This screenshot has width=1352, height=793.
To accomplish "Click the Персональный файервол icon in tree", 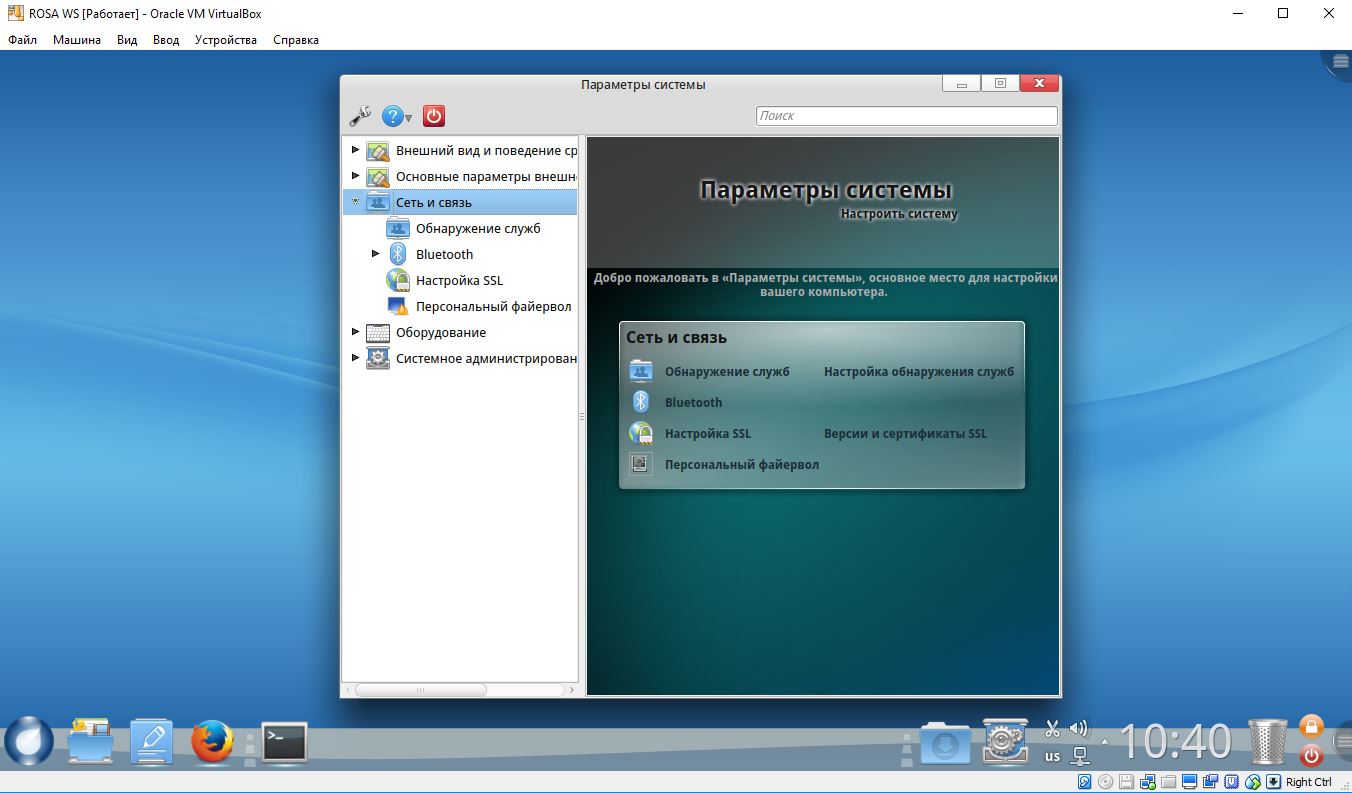I will [398, 306].
